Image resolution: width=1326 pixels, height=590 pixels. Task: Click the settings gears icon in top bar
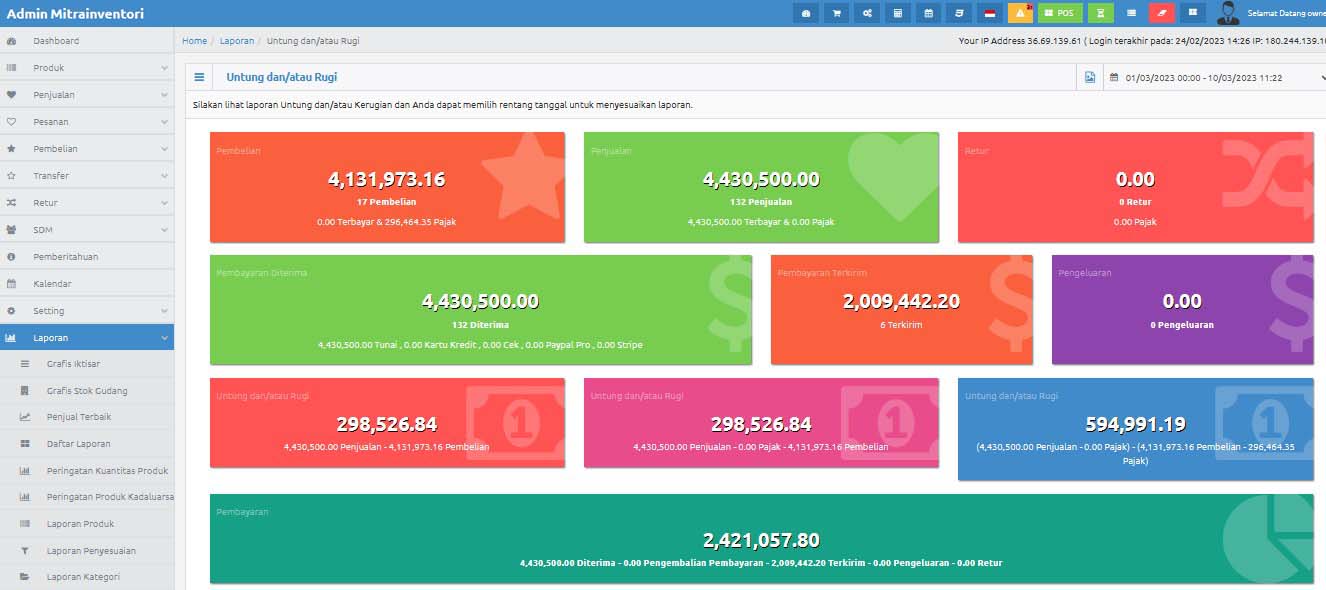tap(867, 13)
